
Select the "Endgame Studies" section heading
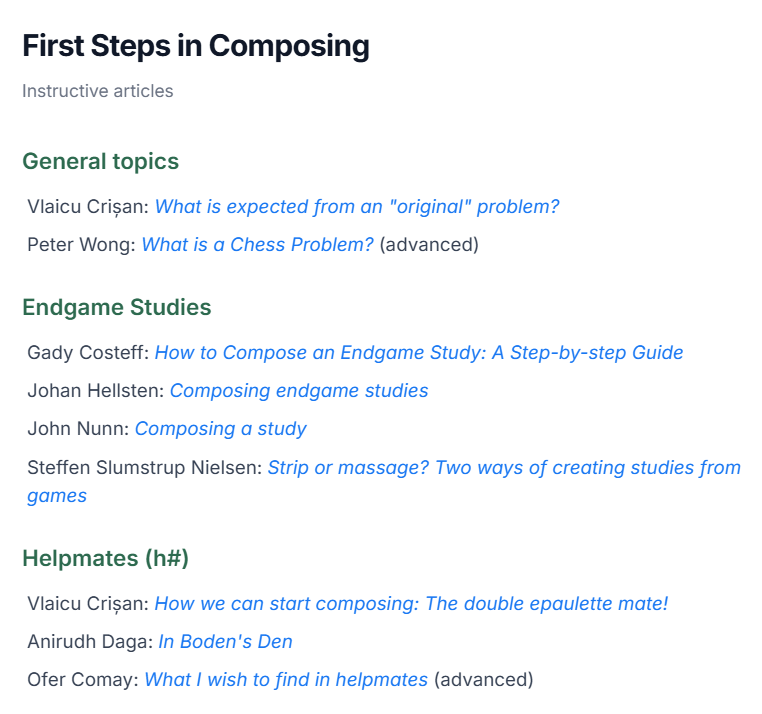(116, 308)
